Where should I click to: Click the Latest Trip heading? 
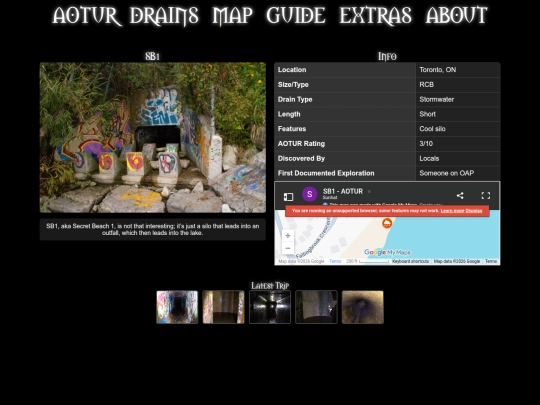click(x=270, y=285)
